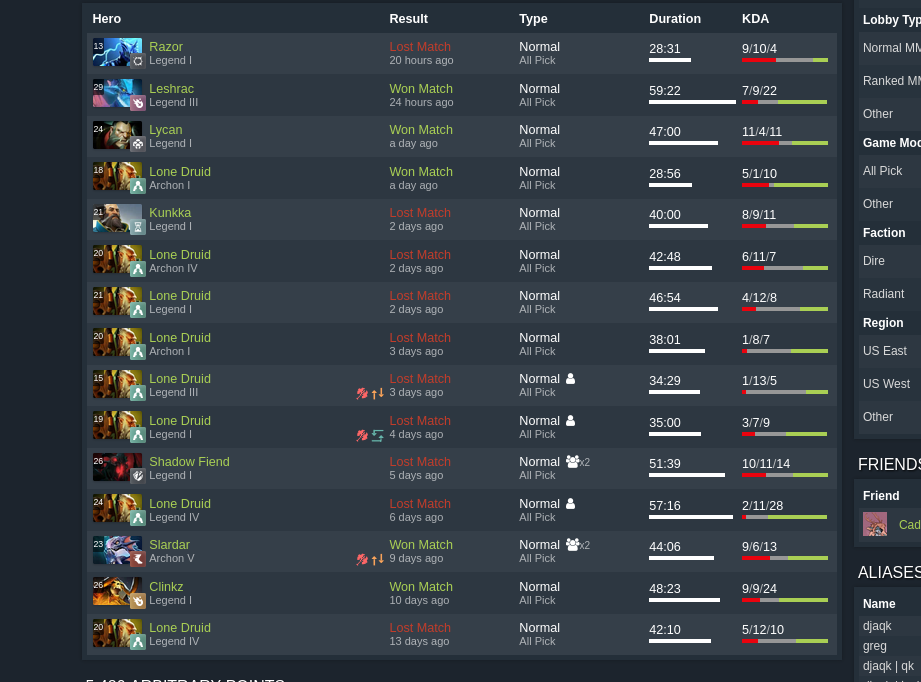The height and width of the screenshot is (682, 921).
Task: Filter by Dire faction
Action: [890, 261]
